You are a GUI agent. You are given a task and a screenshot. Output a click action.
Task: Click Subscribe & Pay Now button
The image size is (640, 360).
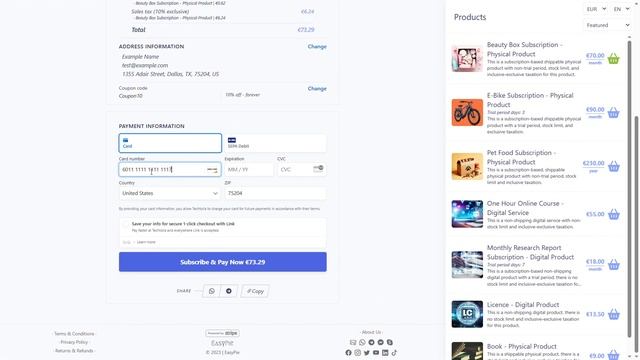[222, 262]
